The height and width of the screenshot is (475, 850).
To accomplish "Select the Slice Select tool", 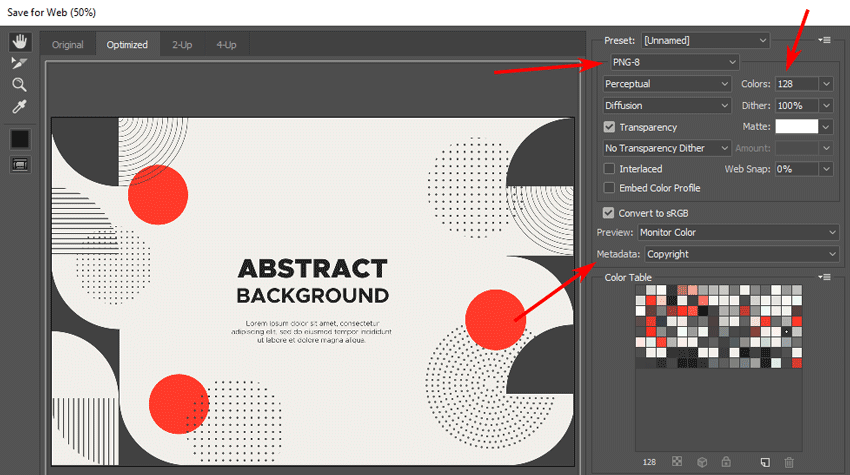I will [x=19, y=63].
